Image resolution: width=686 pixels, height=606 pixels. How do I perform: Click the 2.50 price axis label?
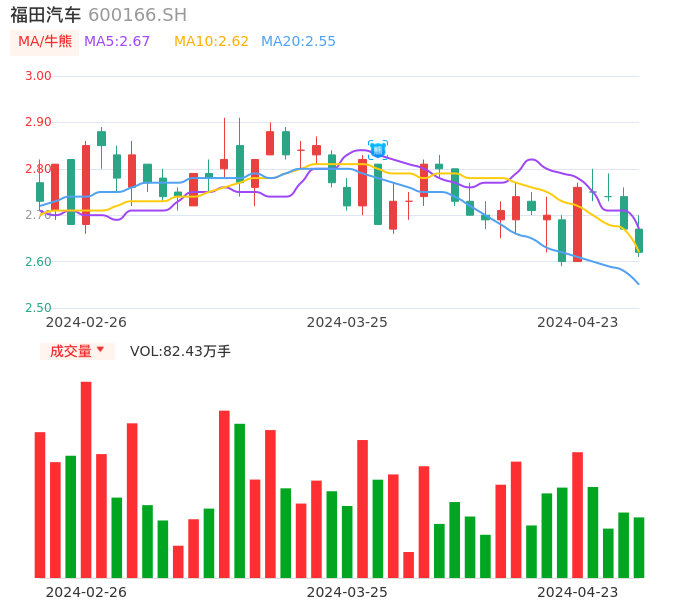38,308
